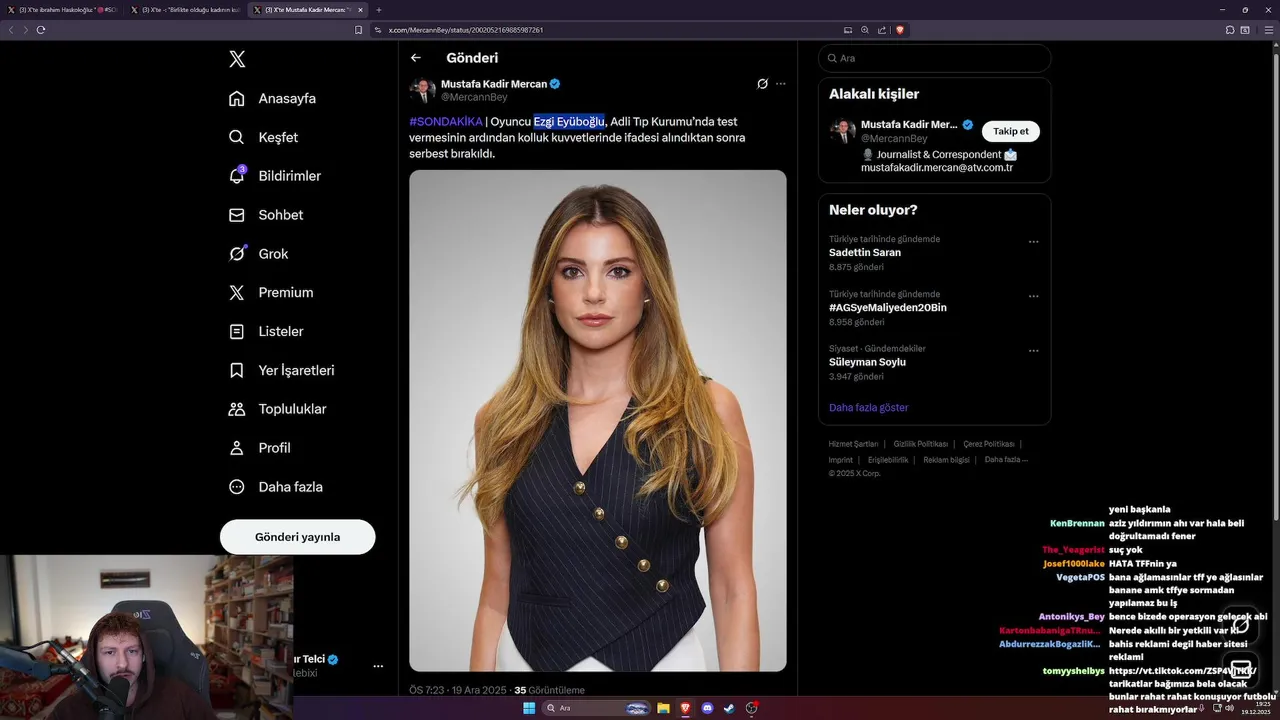Expand Daha fazla menu in sidebar

275,487
